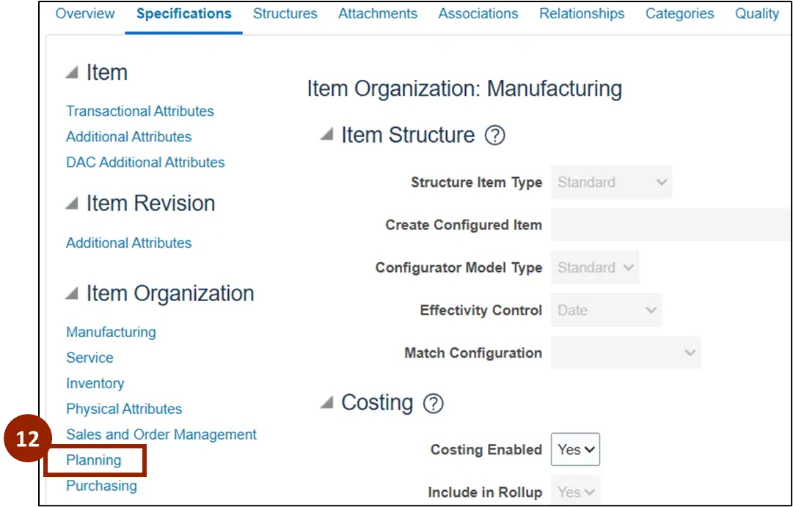Collapse the Item Organization section
Viewport: 793px width, 507px height.
point(72,294)
